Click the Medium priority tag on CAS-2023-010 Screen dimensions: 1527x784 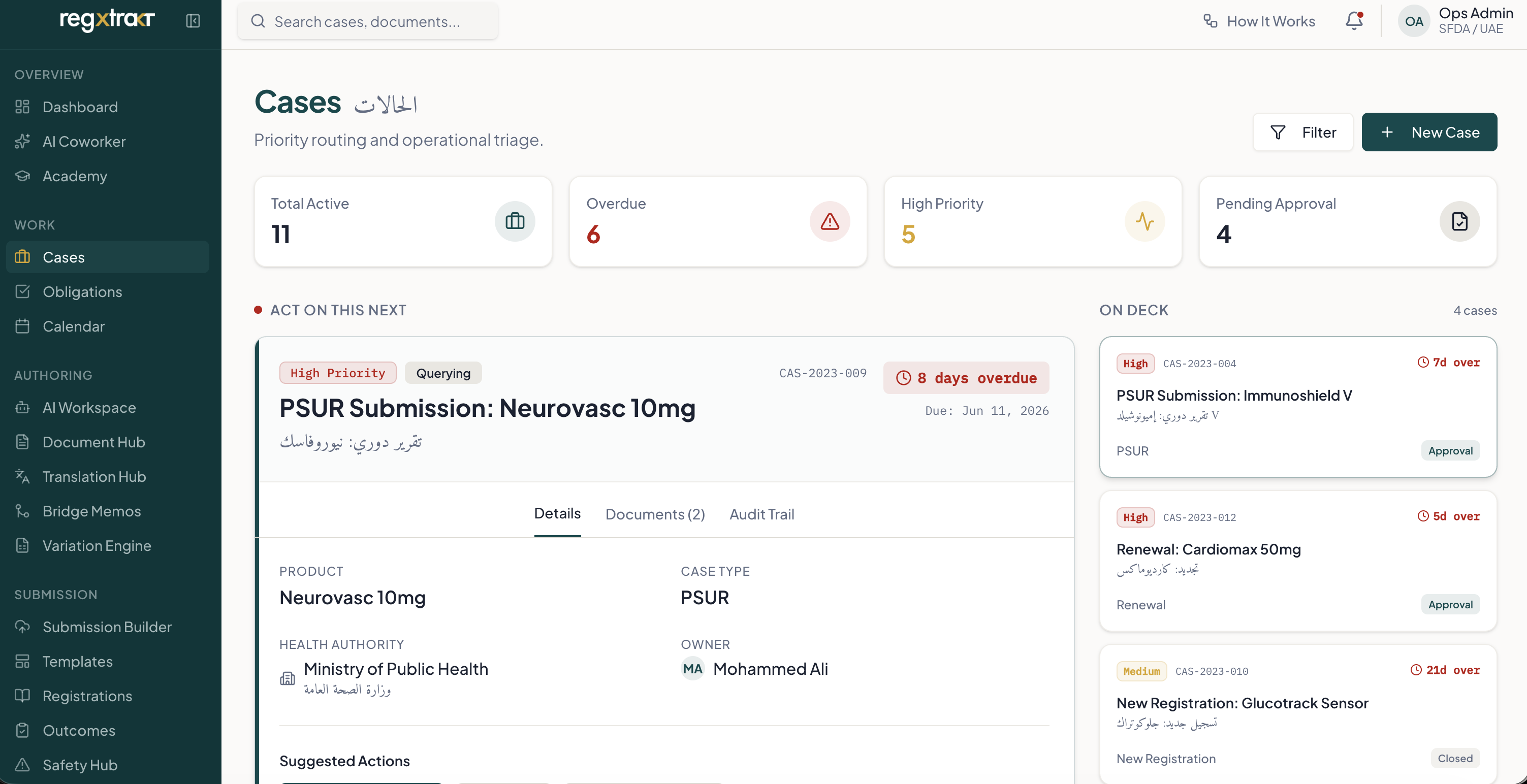[1141, 671]
